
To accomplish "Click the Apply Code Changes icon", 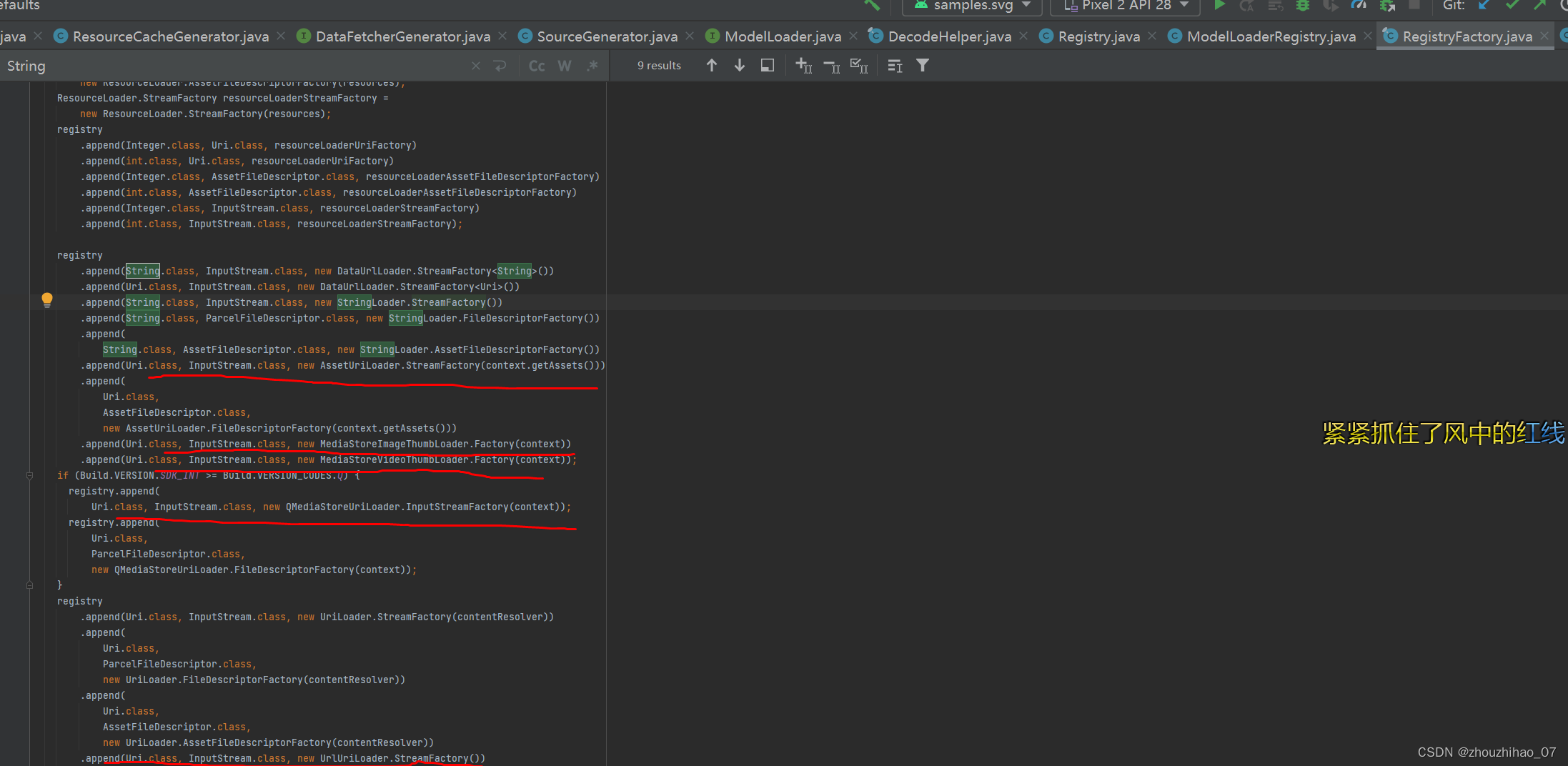I will (1275, 5).
